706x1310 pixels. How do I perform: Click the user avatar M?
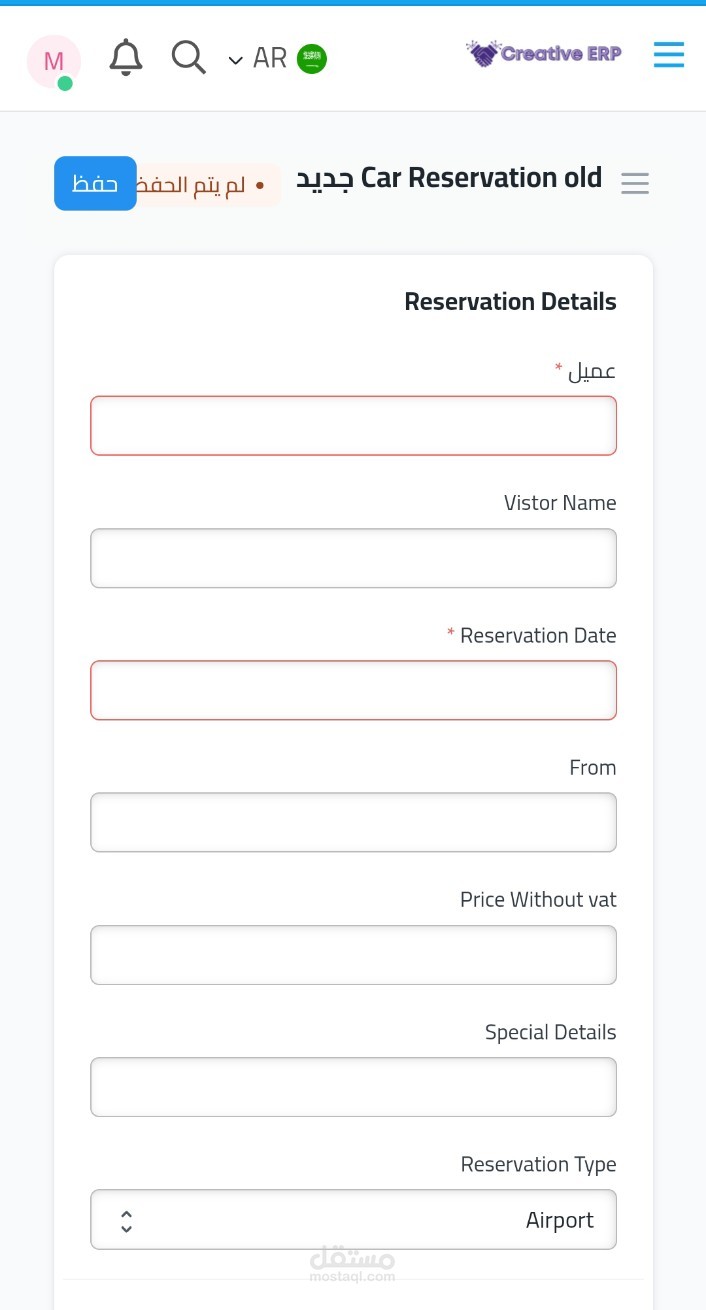click(x=53, y=61)
